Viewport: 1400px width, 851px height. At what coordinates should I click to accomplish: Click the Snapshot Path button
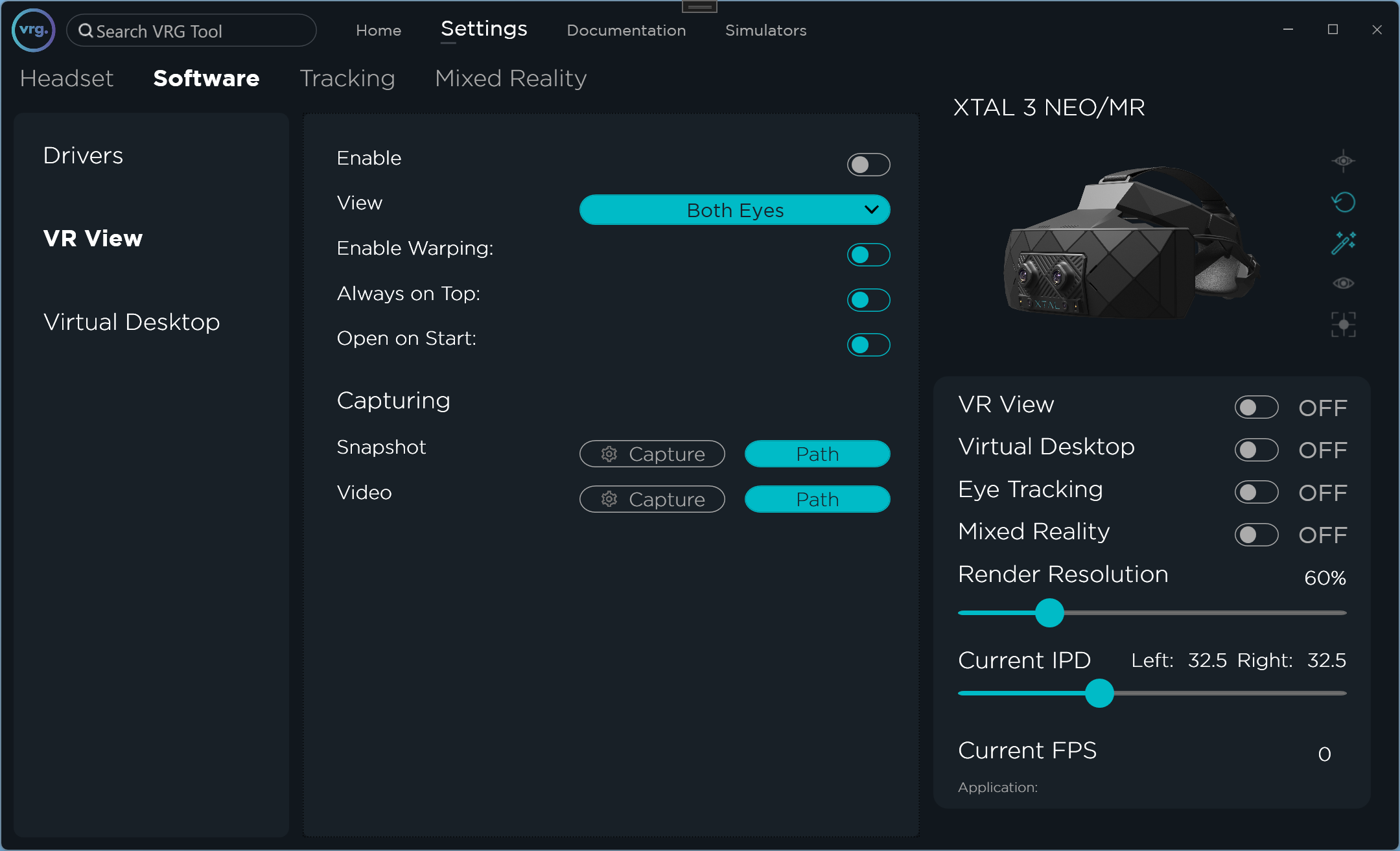click(817, 454)
